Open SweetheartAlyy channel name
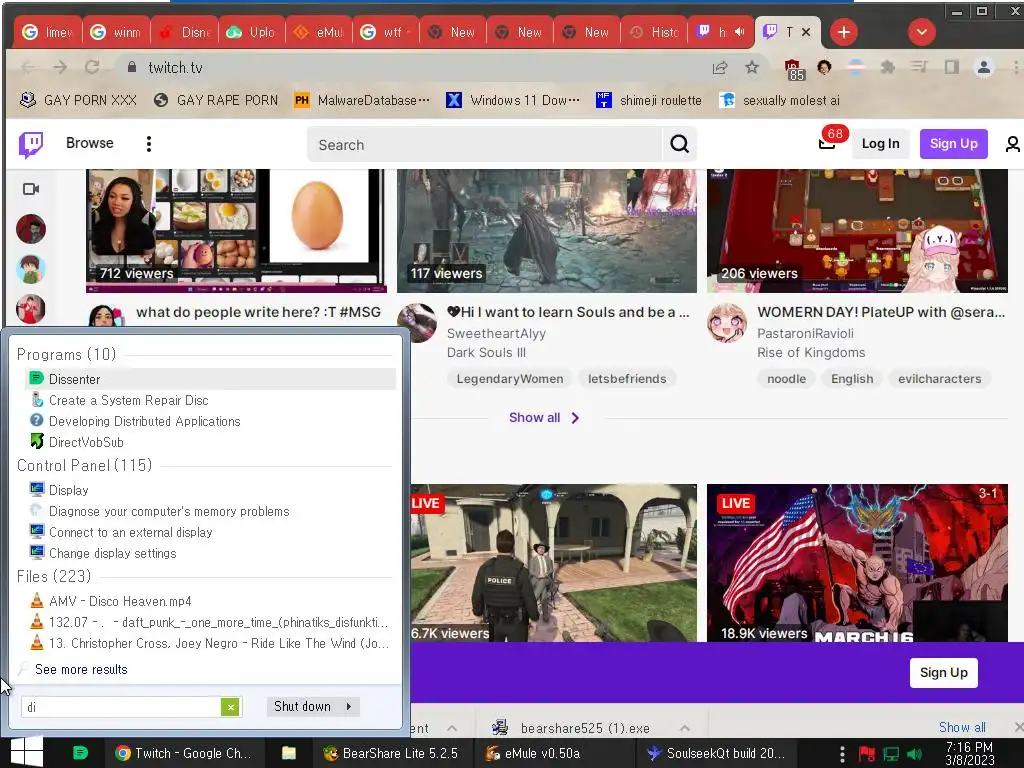 pos(496,333)
